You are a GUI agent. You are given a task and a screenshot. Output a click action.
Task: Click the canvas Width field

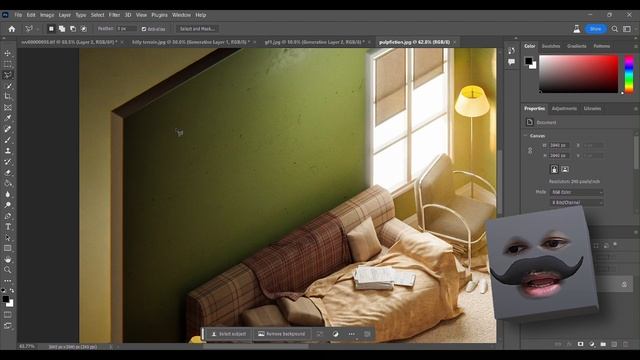[559, 145]
